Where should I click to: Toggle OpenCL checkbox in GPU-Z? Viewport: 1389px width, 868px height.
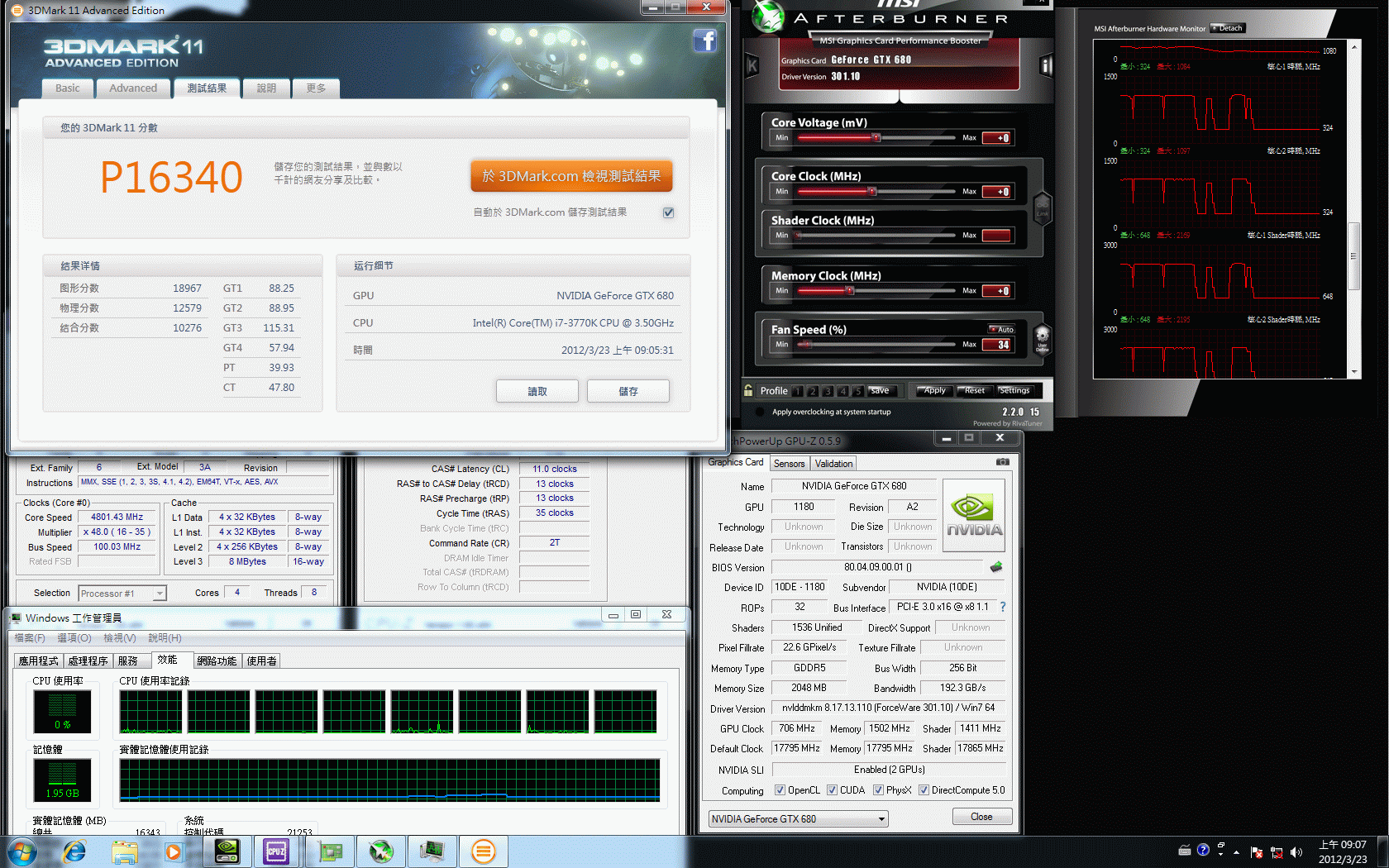click(x=780, y=790)
